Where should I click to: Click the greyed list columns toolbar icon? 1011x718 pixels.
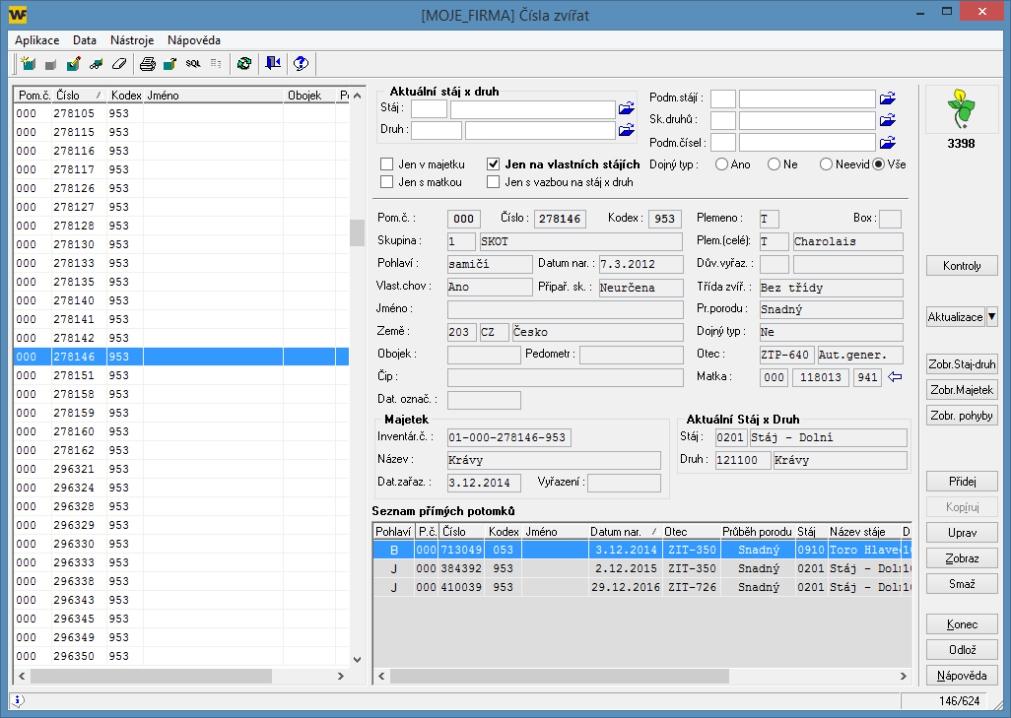click(216, 63)
